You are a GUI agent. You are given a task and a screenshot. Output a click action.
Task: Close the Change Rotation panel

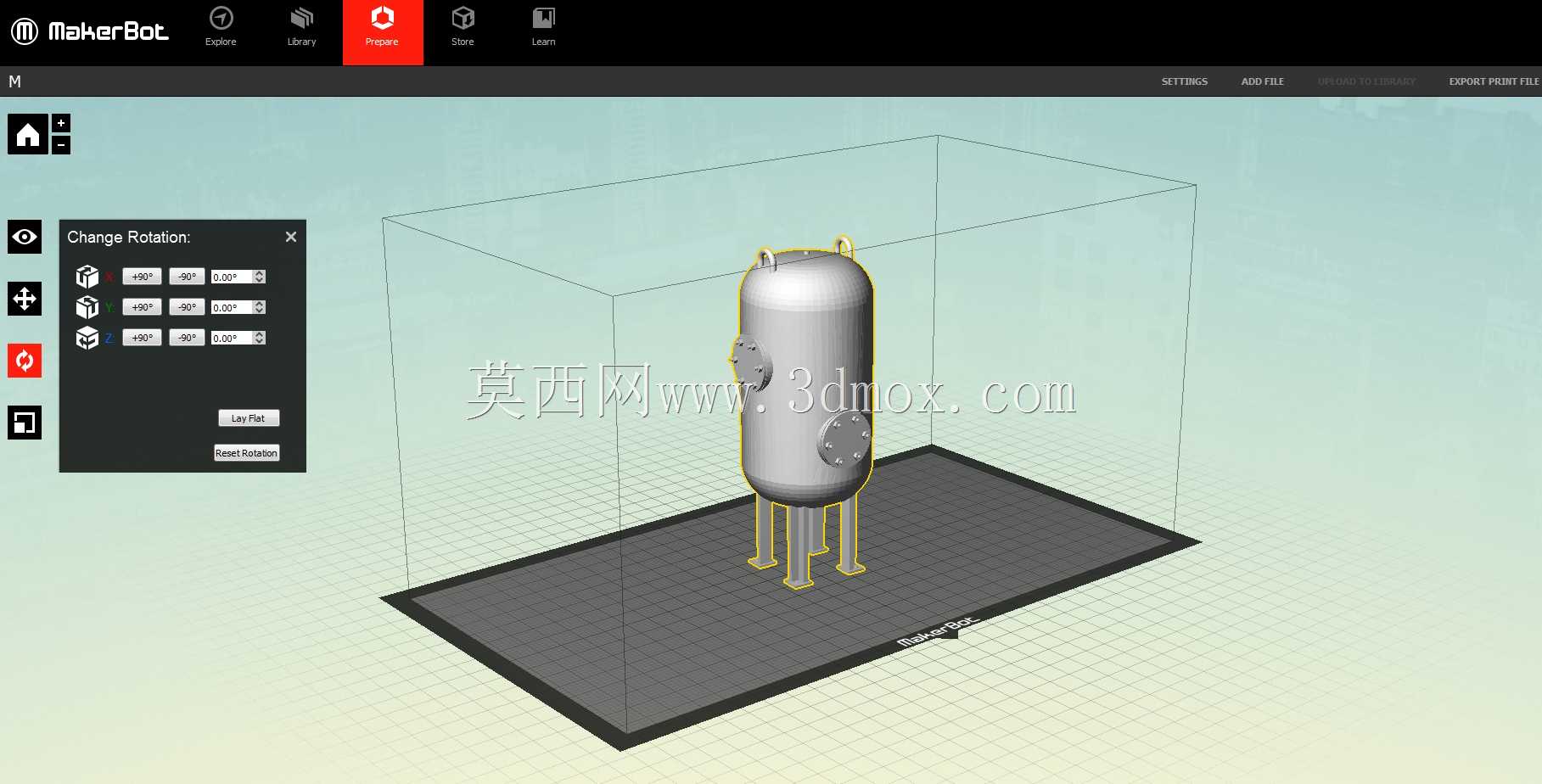point(291,237)
